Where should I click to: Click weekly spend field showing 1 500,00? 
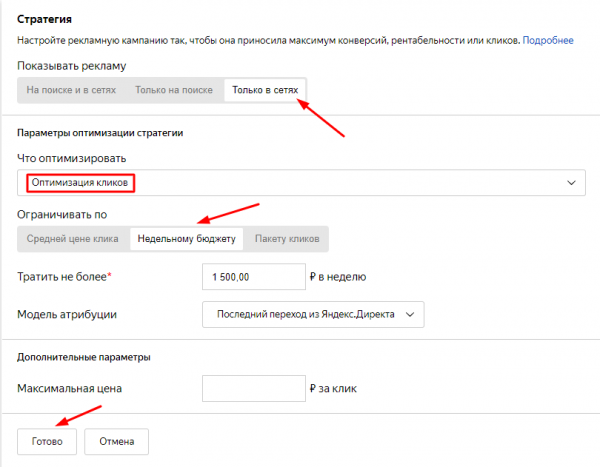pyautogui.click(x=252, y=277)
